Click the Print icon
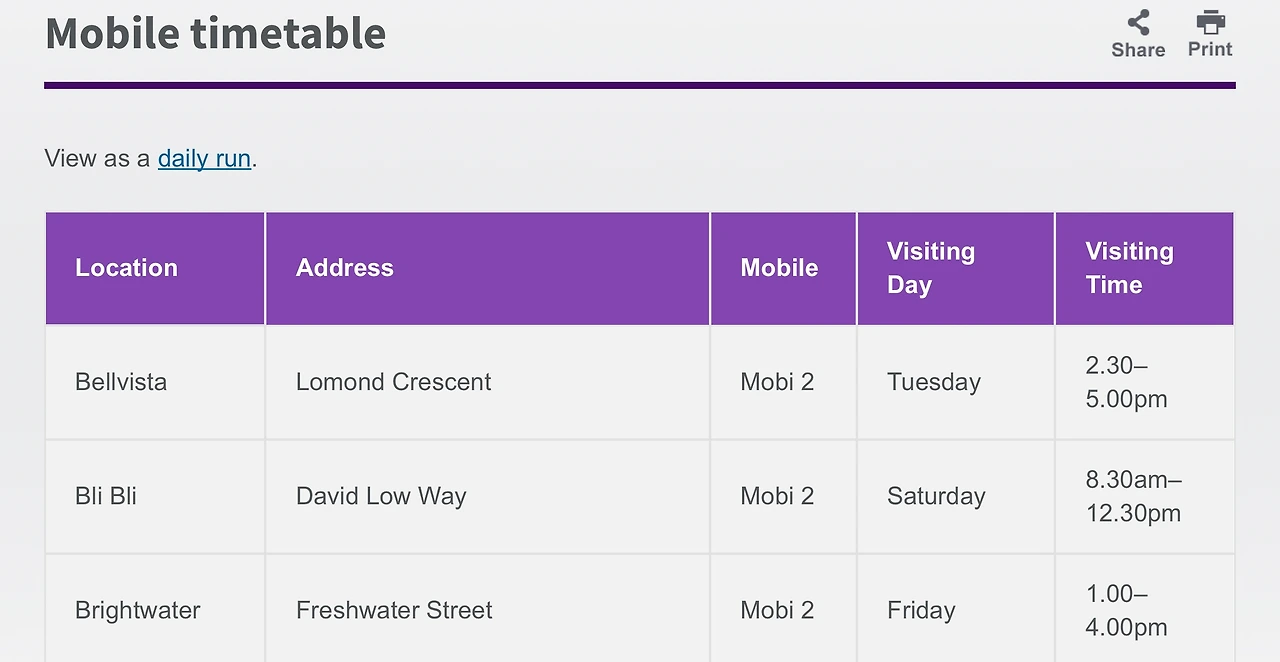Viewport: 1280px width, 662px height. coord(1210,22)
